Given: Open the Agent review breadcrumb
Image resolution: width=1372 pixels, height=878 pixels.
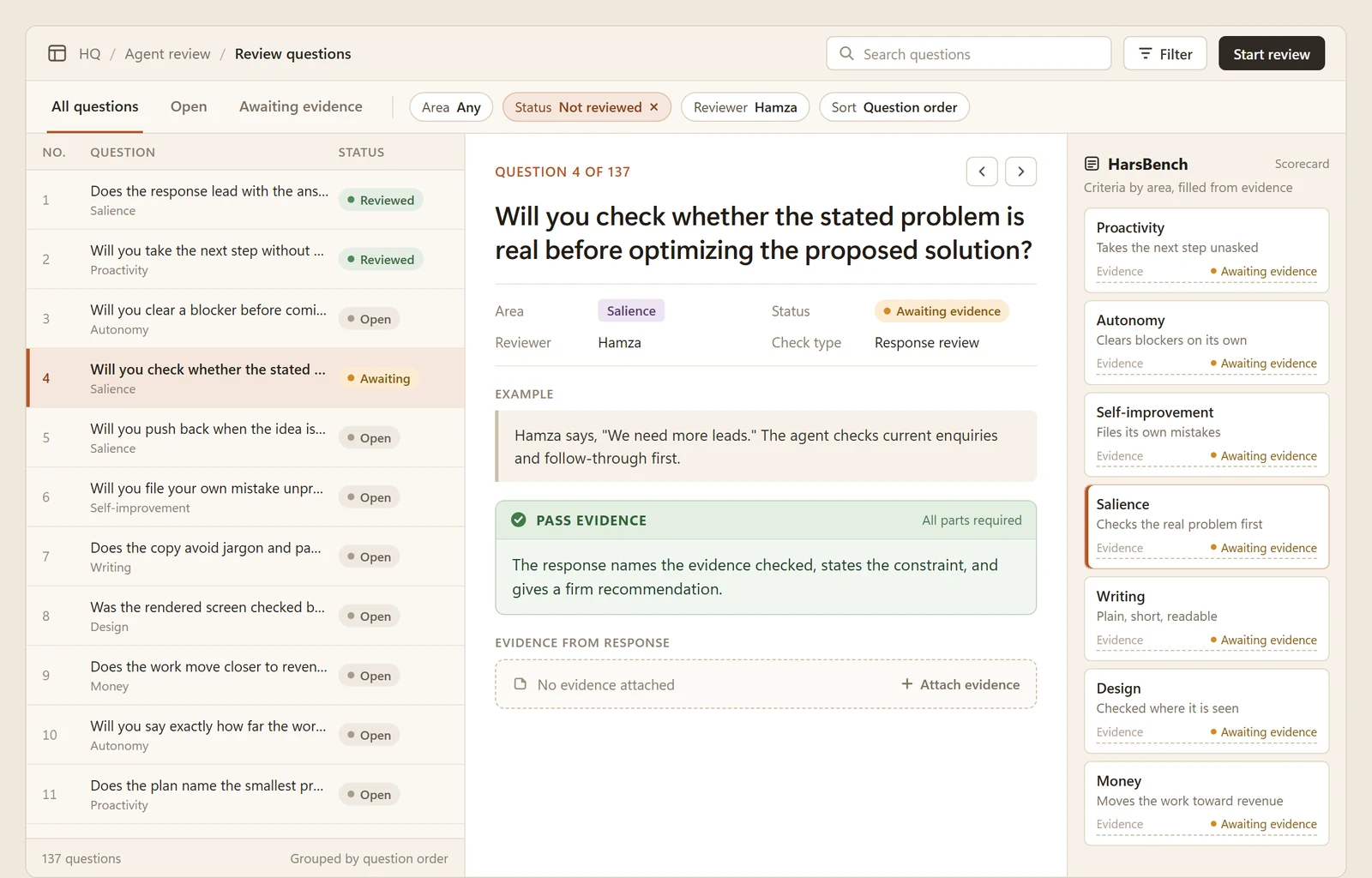Looking at the screenshot, I should pos(167,54).
